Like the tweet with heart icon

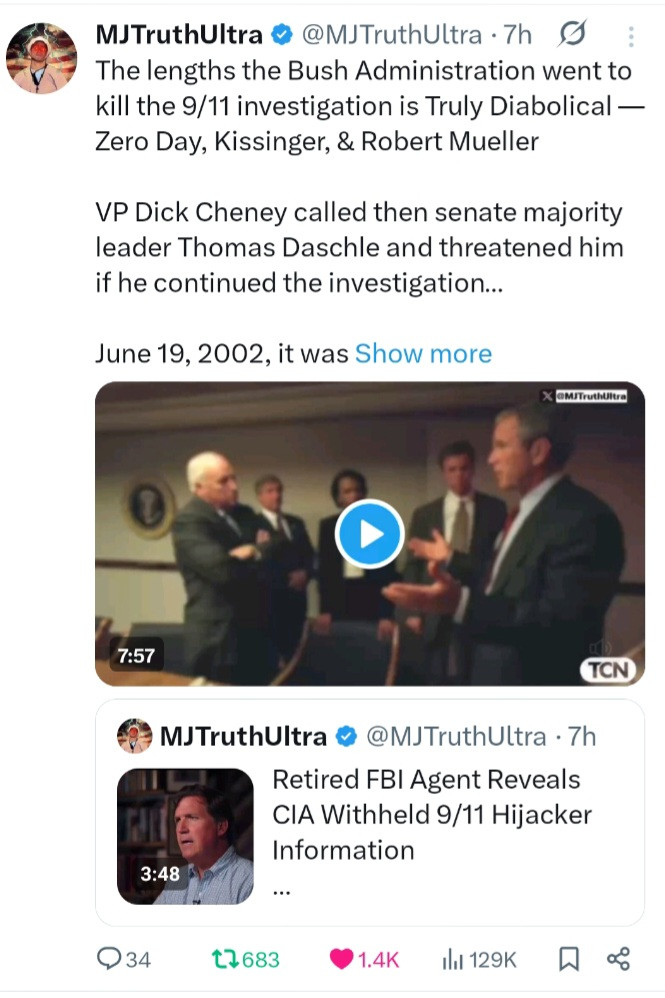[342, 959]
